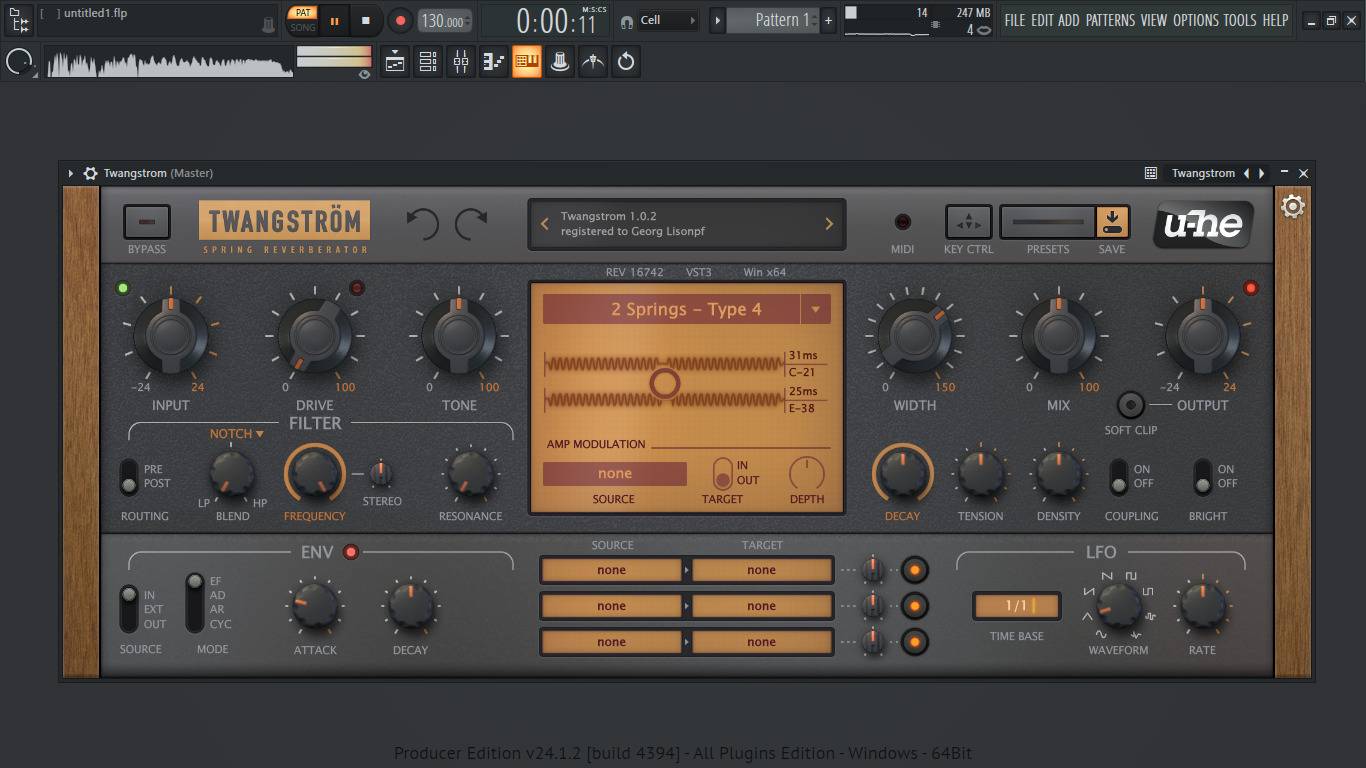Open the NOTCH filter type dropdown

pos(236,434)
